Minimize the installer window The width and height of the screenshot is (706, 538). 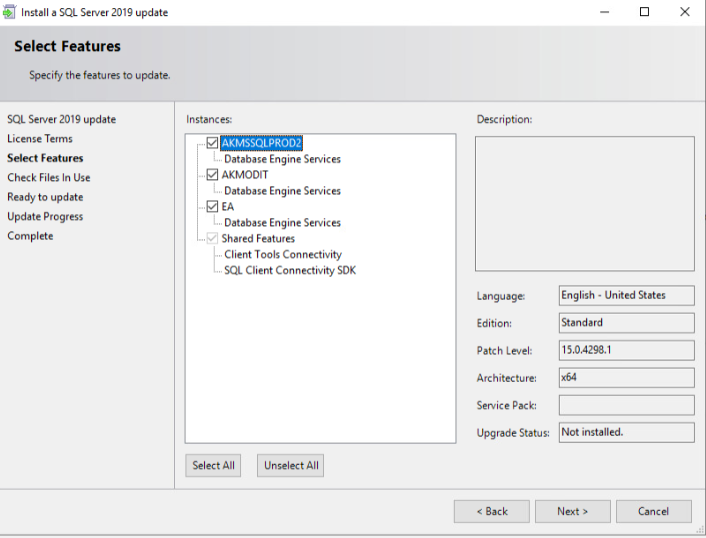[x=605, y=12]
